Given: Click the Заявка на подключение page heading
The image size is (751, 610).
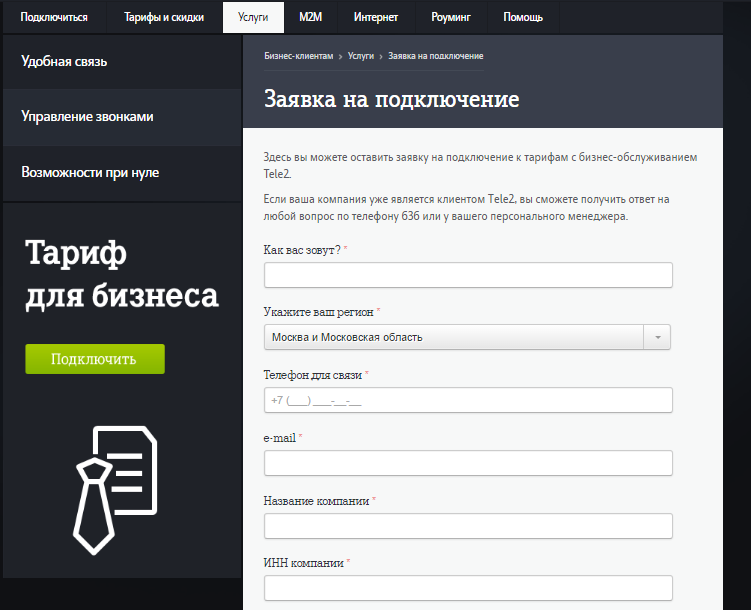Looking at the screenshot, I should tap(391, 99).
